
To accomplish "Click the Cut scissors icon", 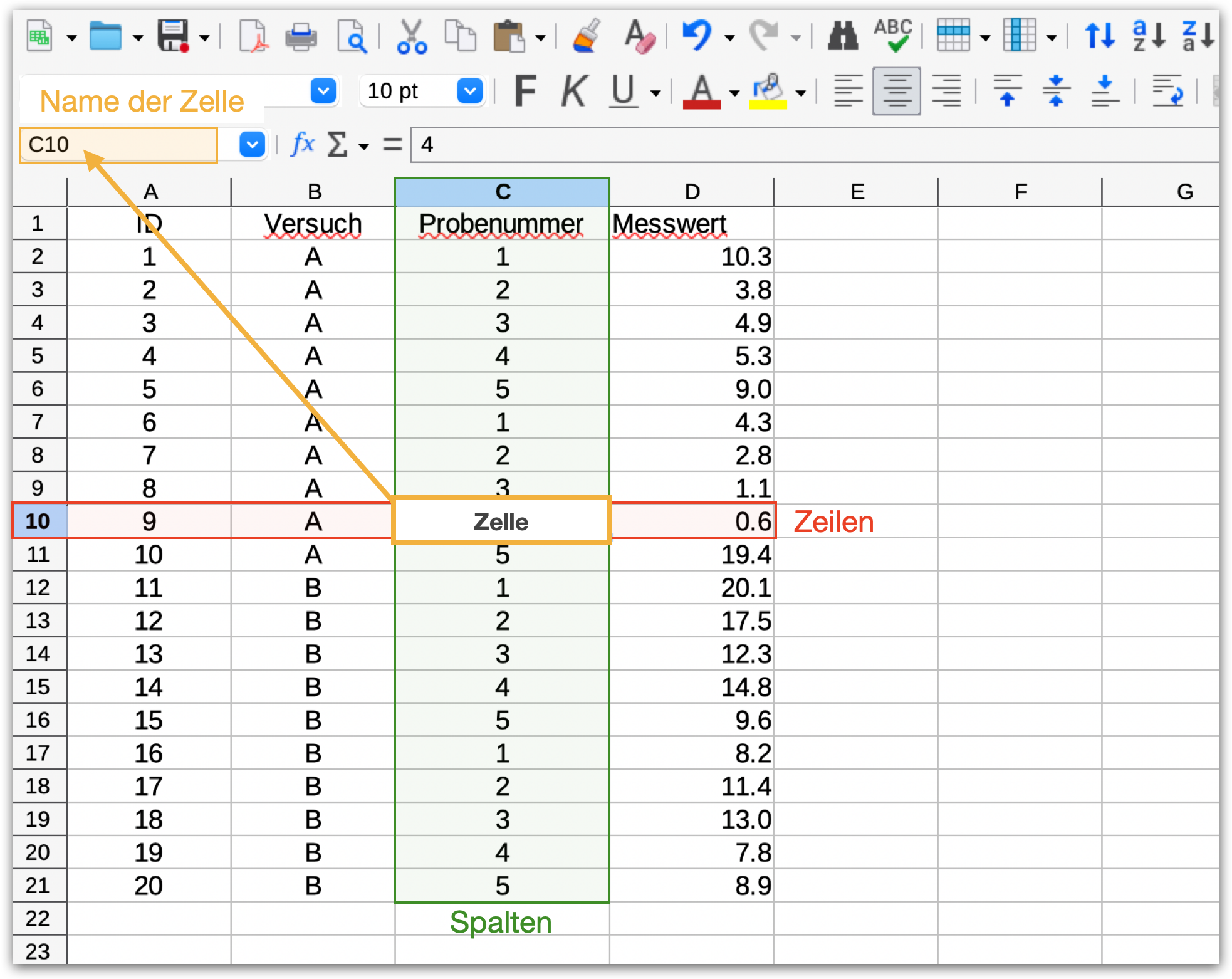I will (412, 36).
